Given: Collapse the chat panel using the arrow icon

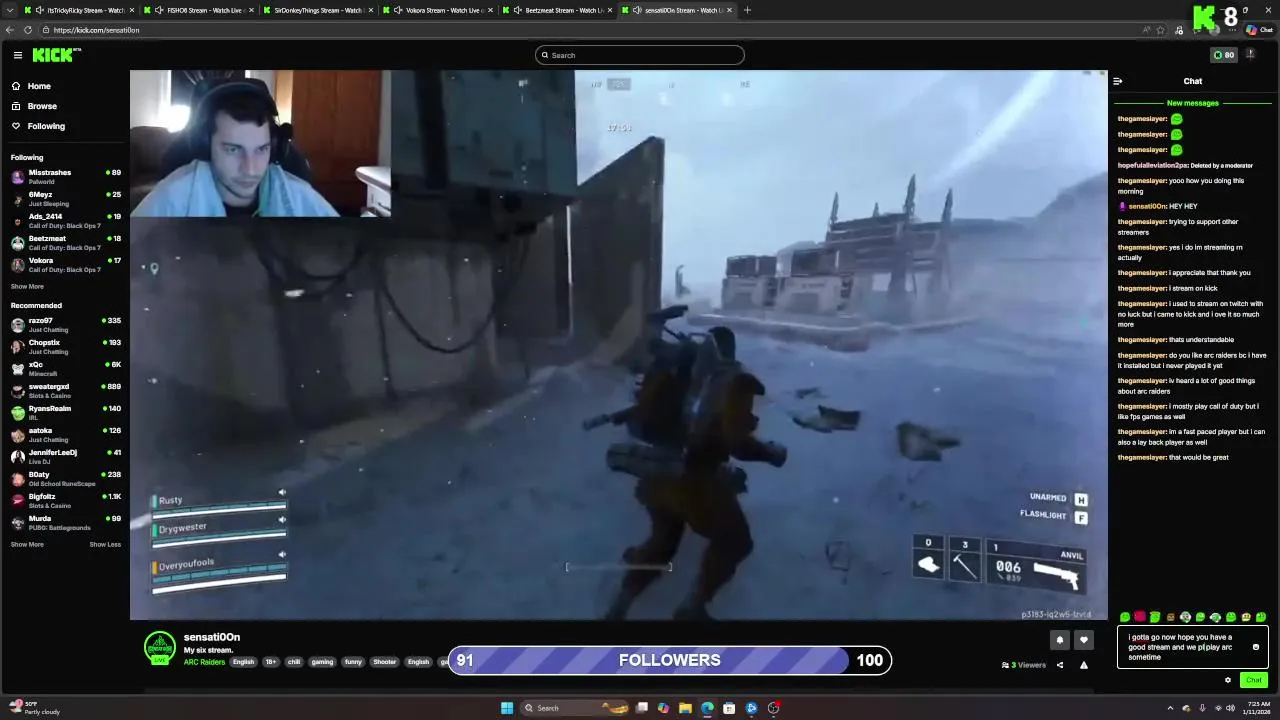Looking at the screenshot, I should click(1118, 81).
